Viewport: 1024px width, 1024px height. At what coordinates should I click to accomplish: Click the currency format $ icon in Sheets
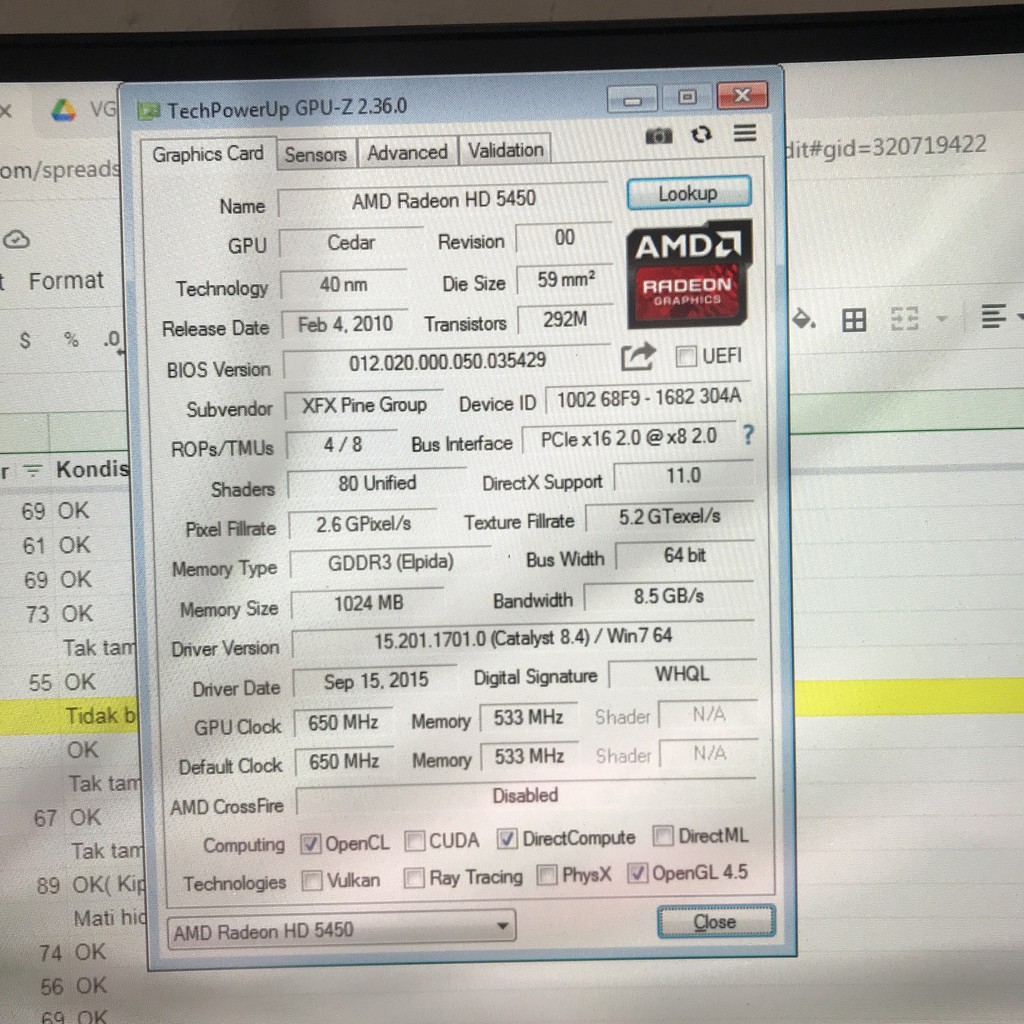[x=25, y=340]
